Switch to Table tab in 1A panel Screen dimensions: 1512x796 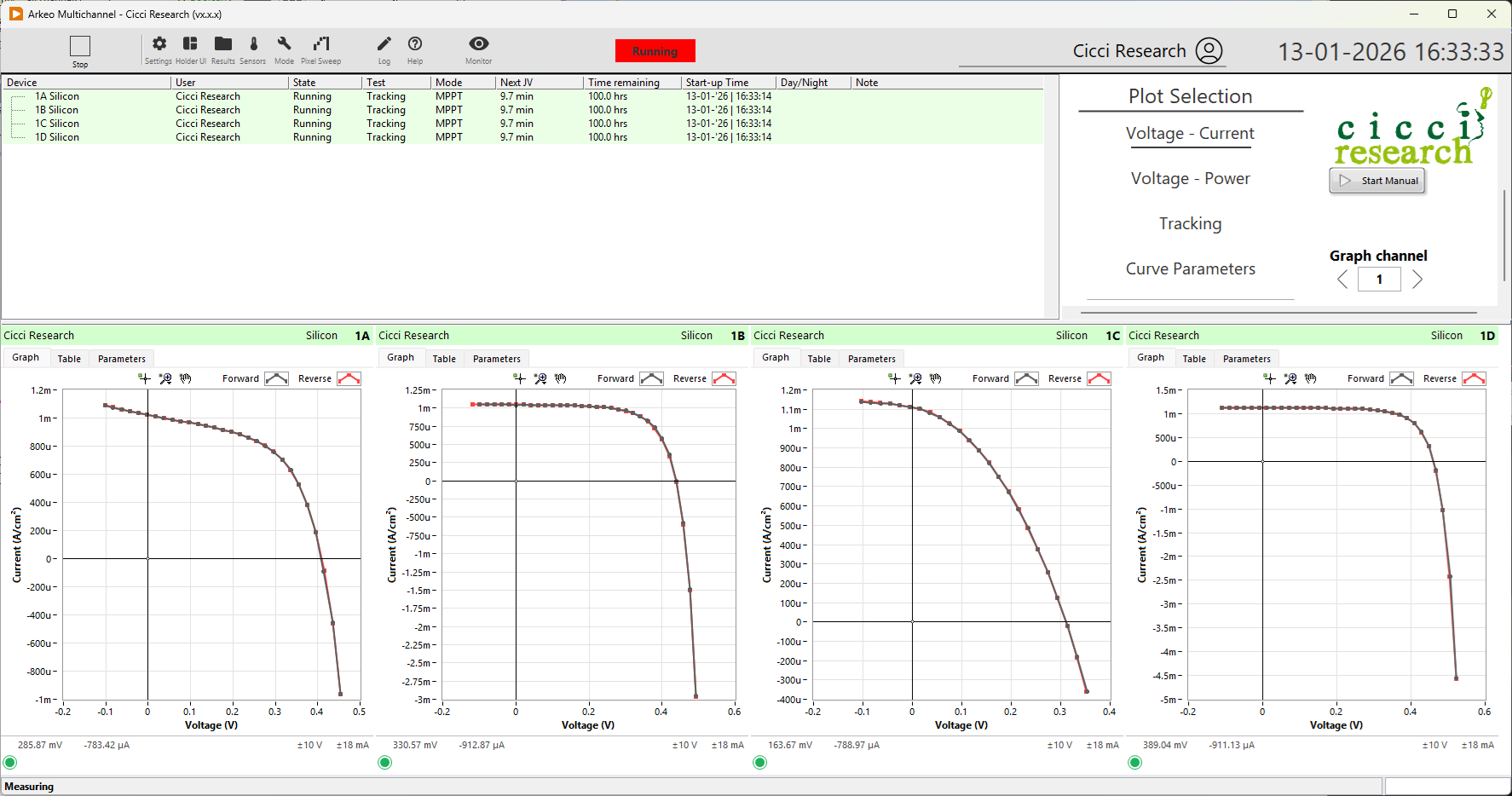pyautogui.click(x=69, y=359)
